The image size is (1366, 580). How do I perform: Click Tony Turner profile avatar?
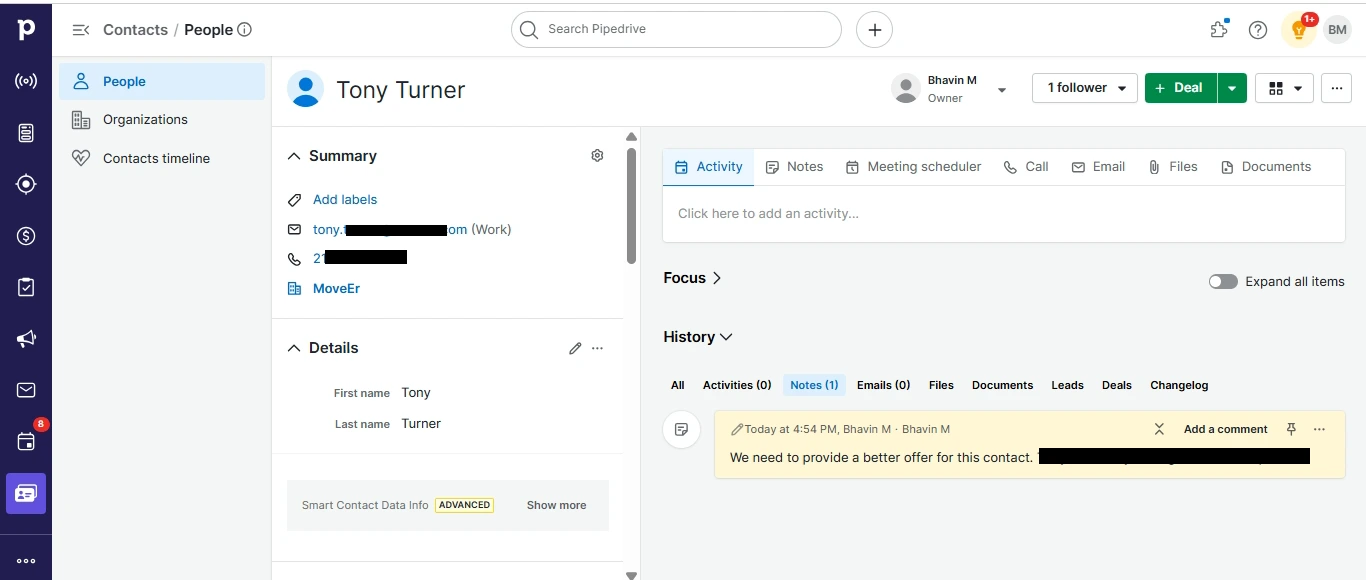tap(305, 89)
